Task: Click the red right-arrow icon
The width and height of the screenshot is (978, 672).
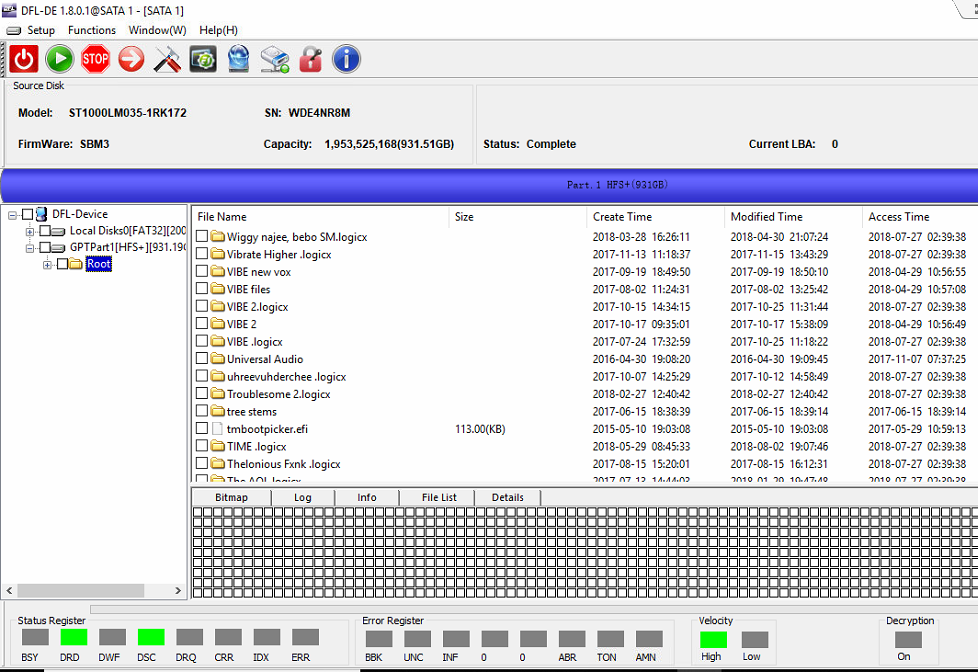Action: pos(131,59)
